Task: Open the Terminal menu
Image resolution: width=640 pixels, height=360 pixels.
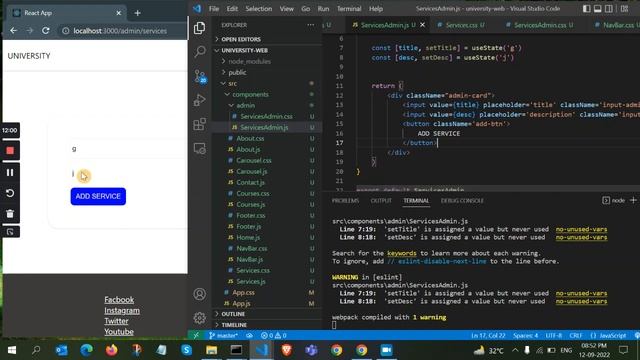Action: tap(349, 9)
